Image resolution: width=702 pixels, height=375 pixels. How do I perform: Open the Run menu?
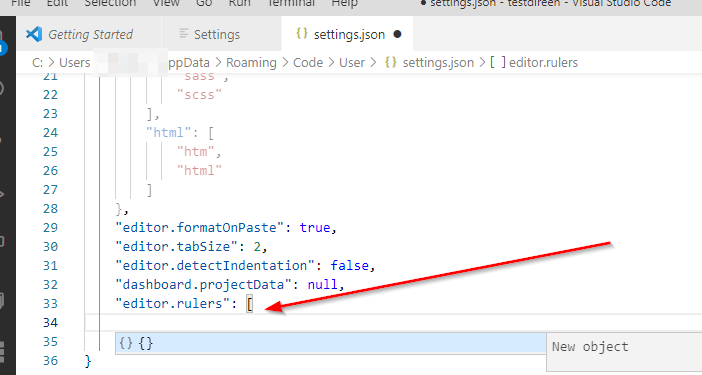tap(240, 3)
